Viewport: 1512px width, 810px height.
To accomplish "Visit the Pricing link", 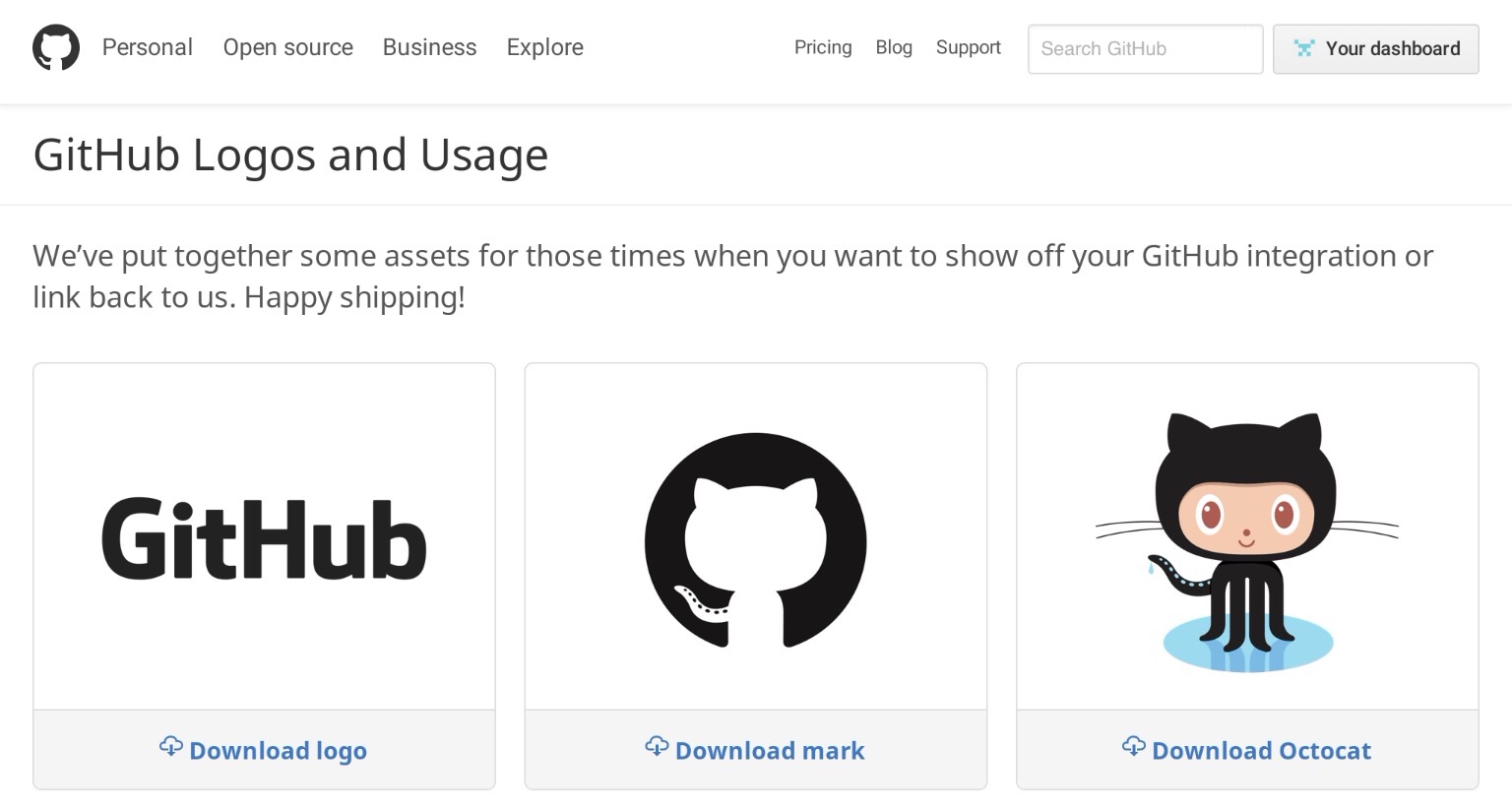I will point(823,47).
